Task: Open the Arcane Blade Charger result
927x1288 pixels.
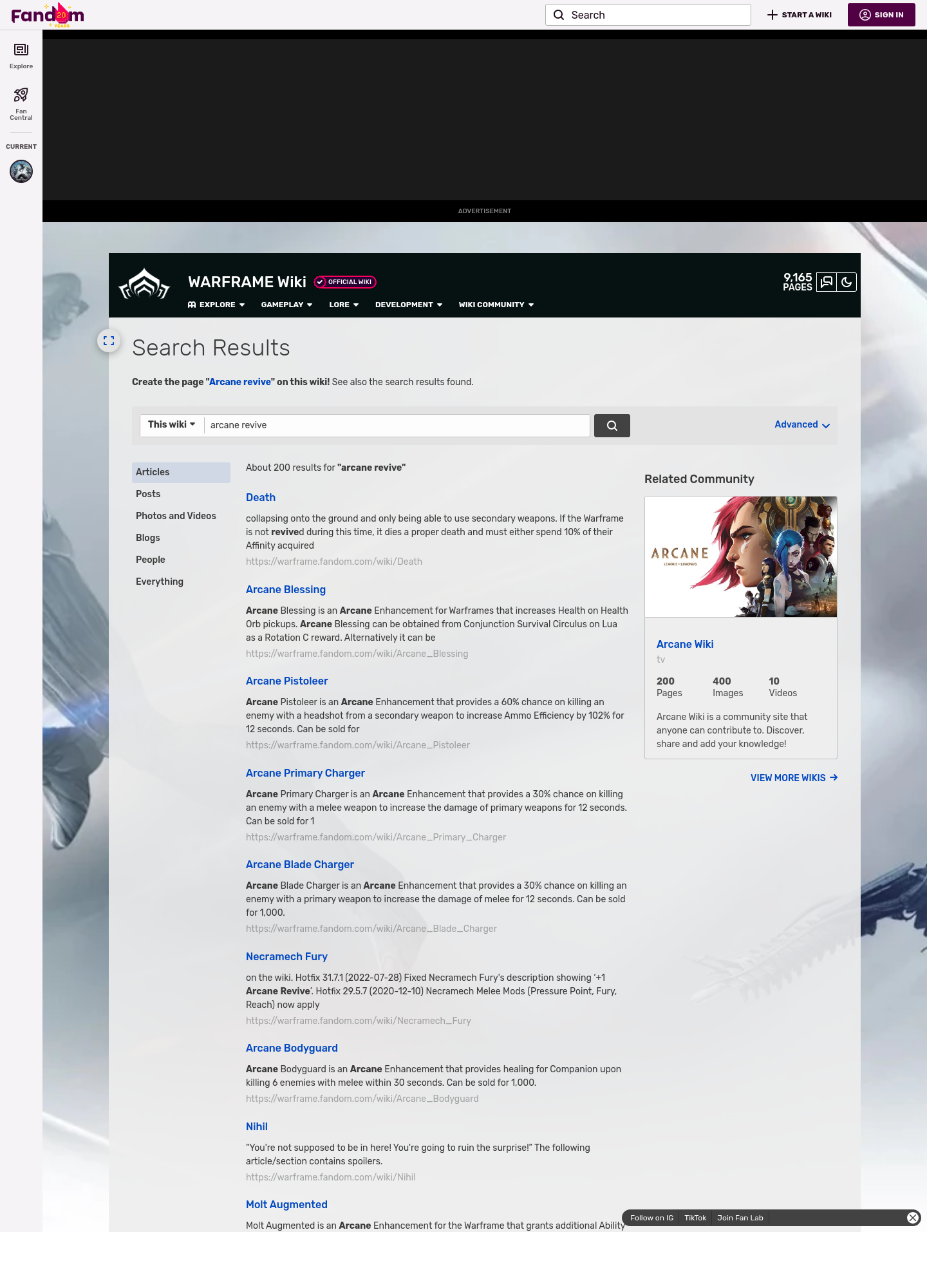Action: (300, 864)
